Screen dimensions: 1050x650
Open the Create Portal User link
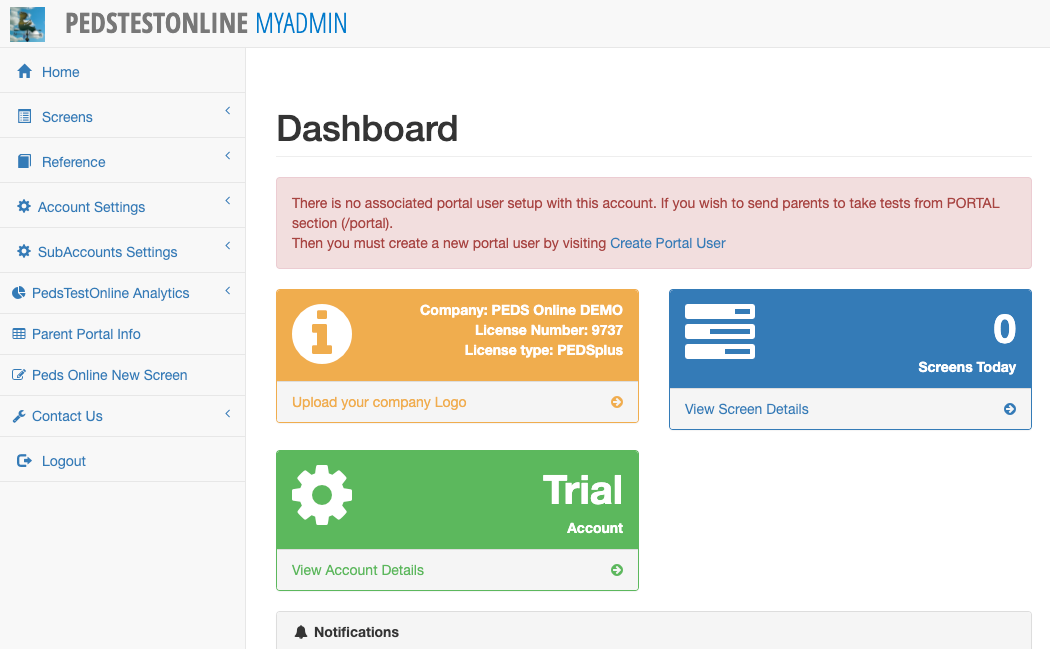click(668, 243)
